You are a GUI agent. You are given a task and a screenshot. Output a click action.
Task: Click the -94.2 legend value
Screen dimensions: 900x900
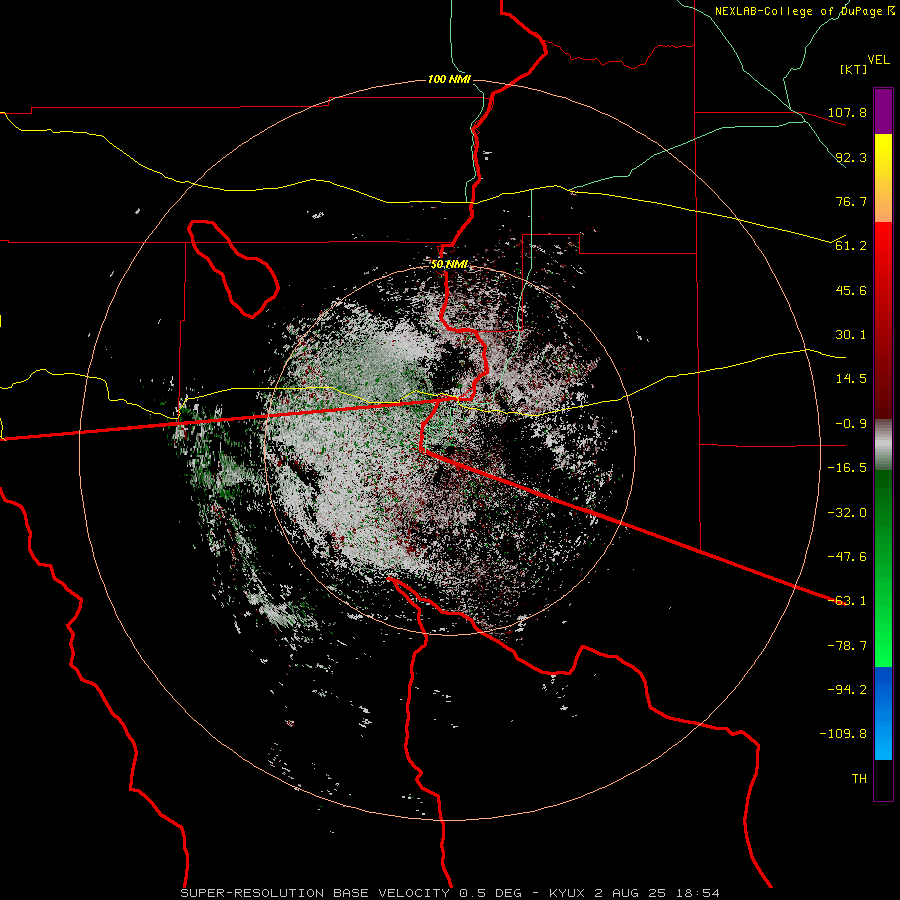coord(847,690)
